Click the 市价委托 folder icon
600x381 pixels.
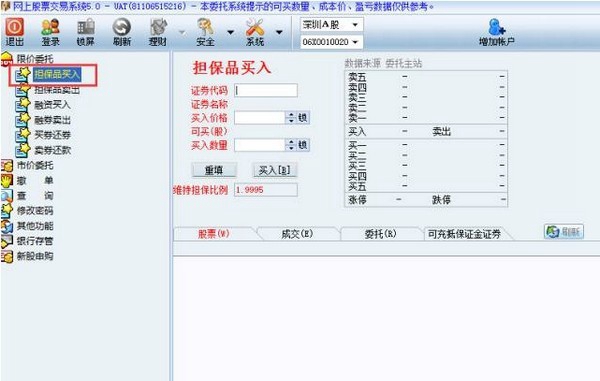[x=7, y=166]
